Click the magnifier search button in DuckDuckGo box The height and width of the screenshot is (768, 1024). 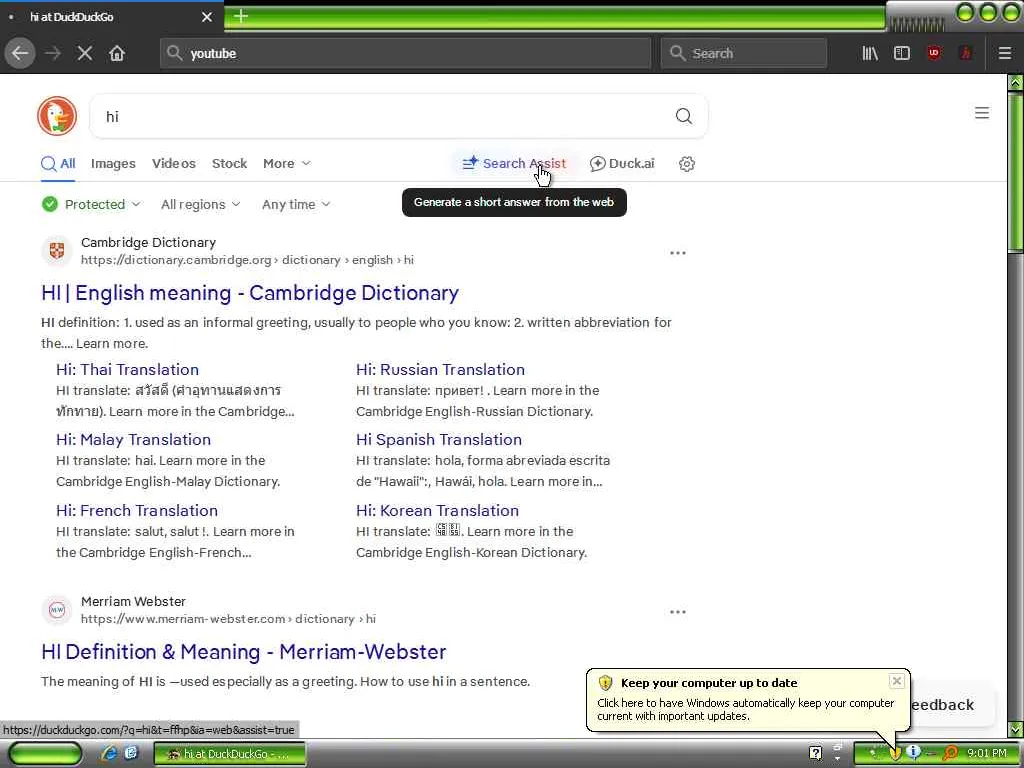tap(684, 116)
